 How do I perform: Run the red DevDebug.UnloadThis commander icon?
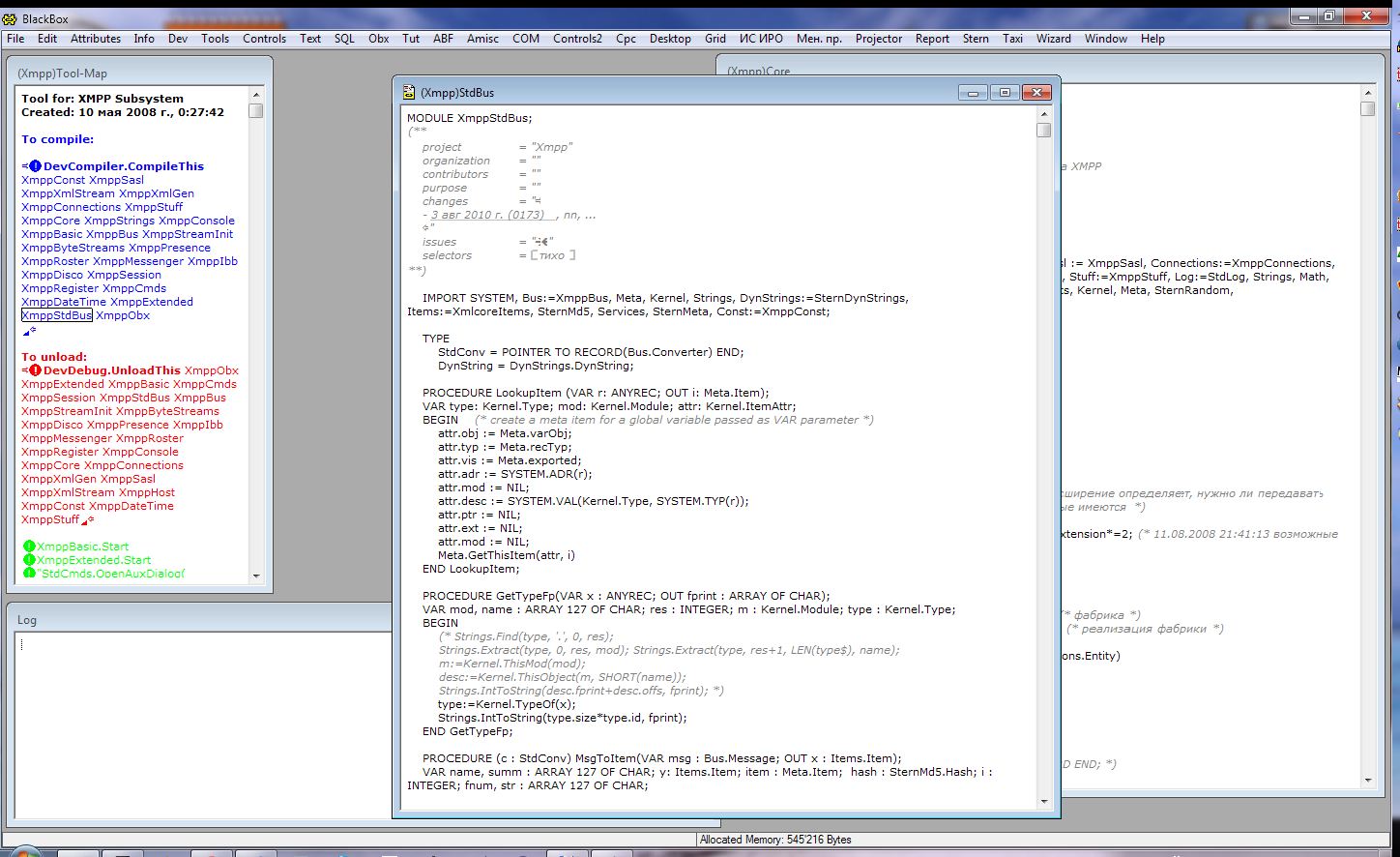click(35, 370)
